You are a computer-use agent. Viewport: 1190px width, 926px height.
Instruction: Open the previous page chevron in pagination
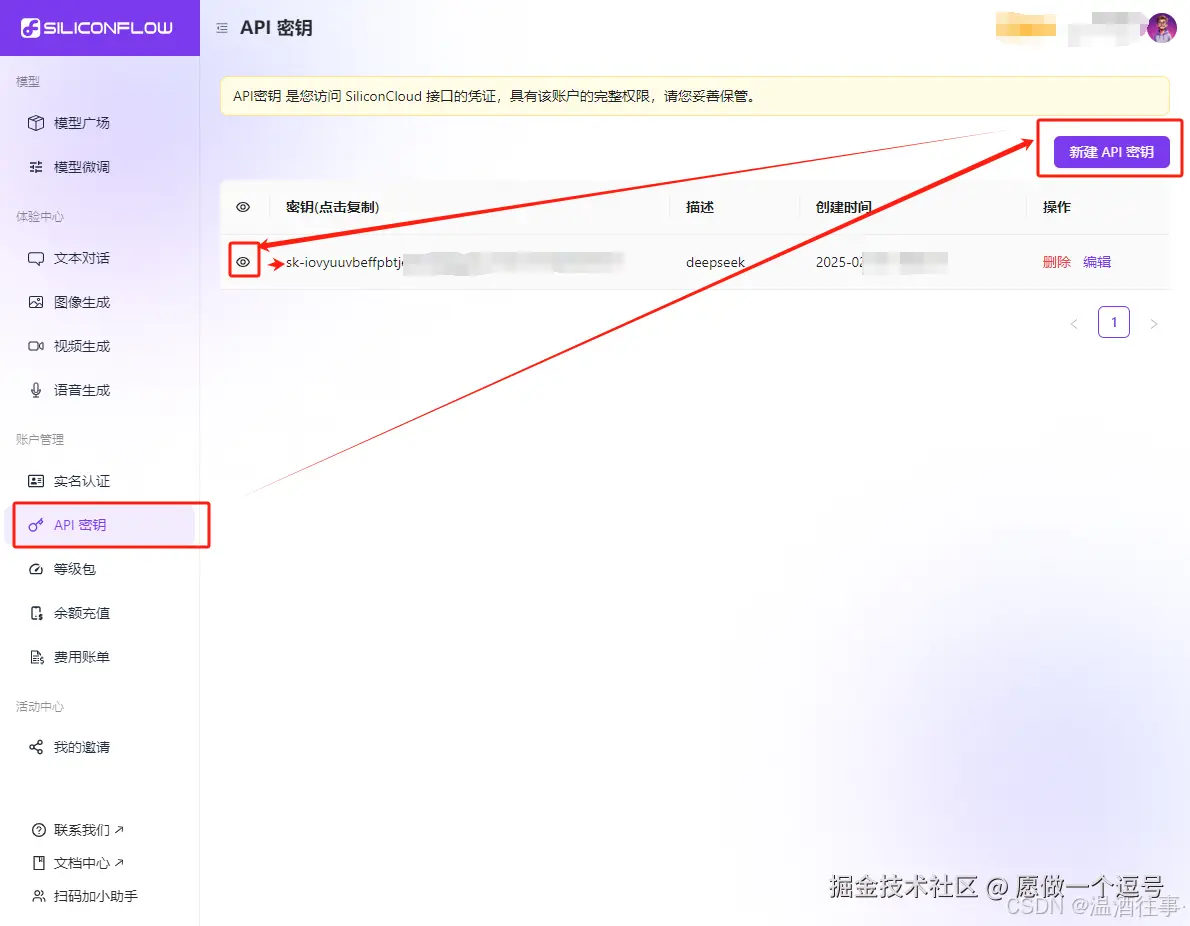(x=1074, y=322)
